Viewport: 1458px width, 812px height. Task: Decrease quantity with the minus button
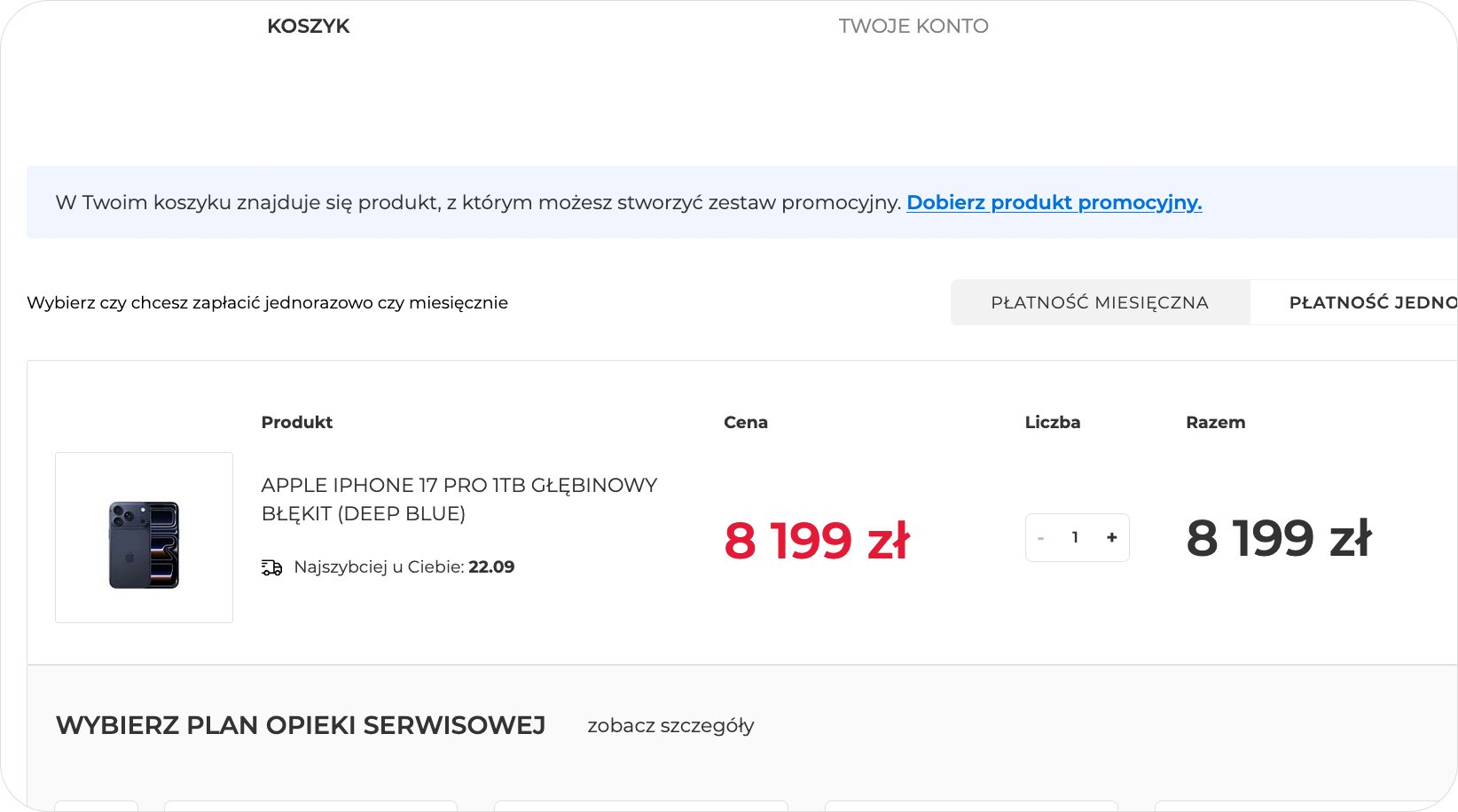point(1040,538)
